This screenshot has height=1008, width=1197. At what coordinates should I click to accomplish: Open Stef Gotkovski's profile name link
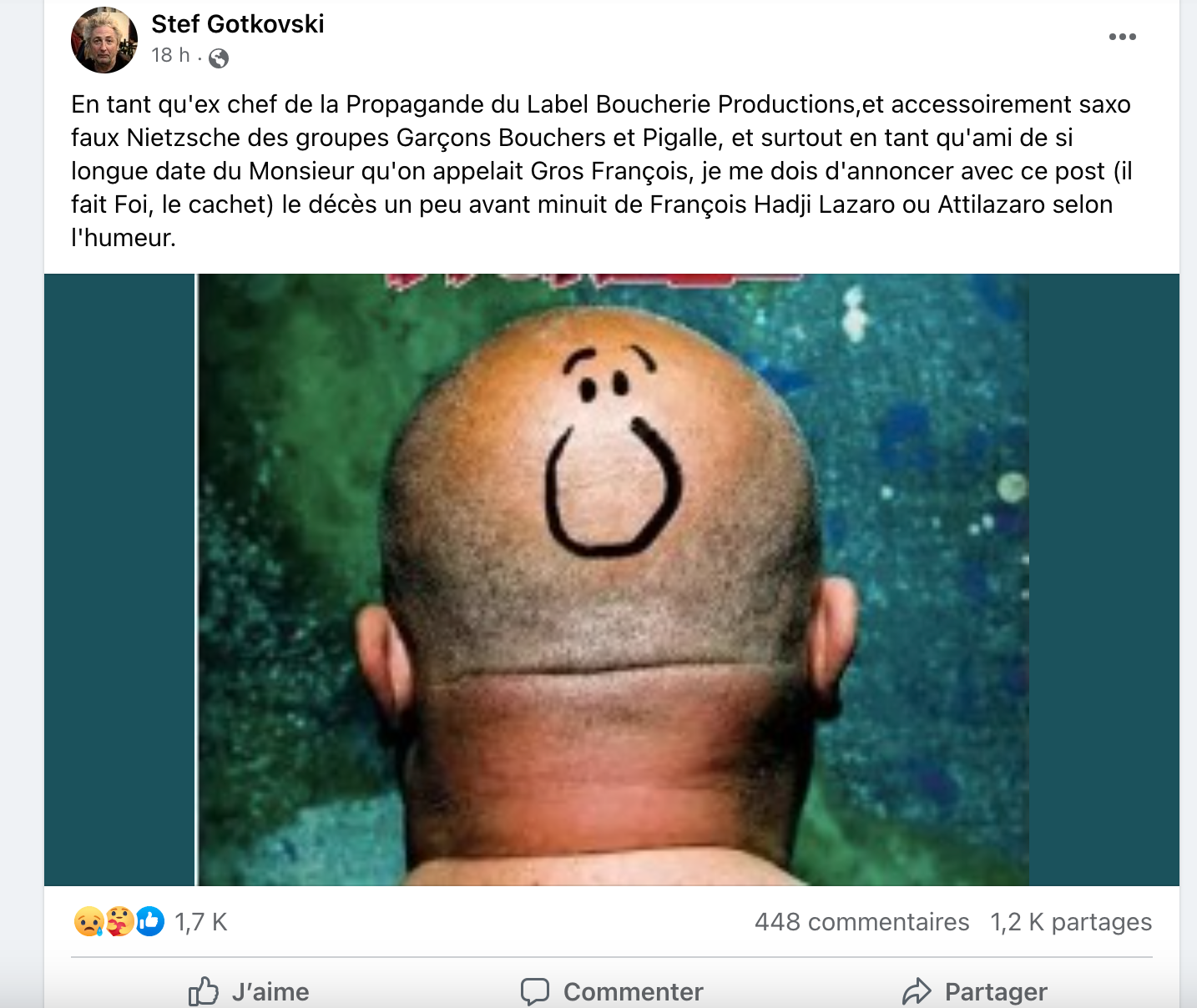[238, 24]
